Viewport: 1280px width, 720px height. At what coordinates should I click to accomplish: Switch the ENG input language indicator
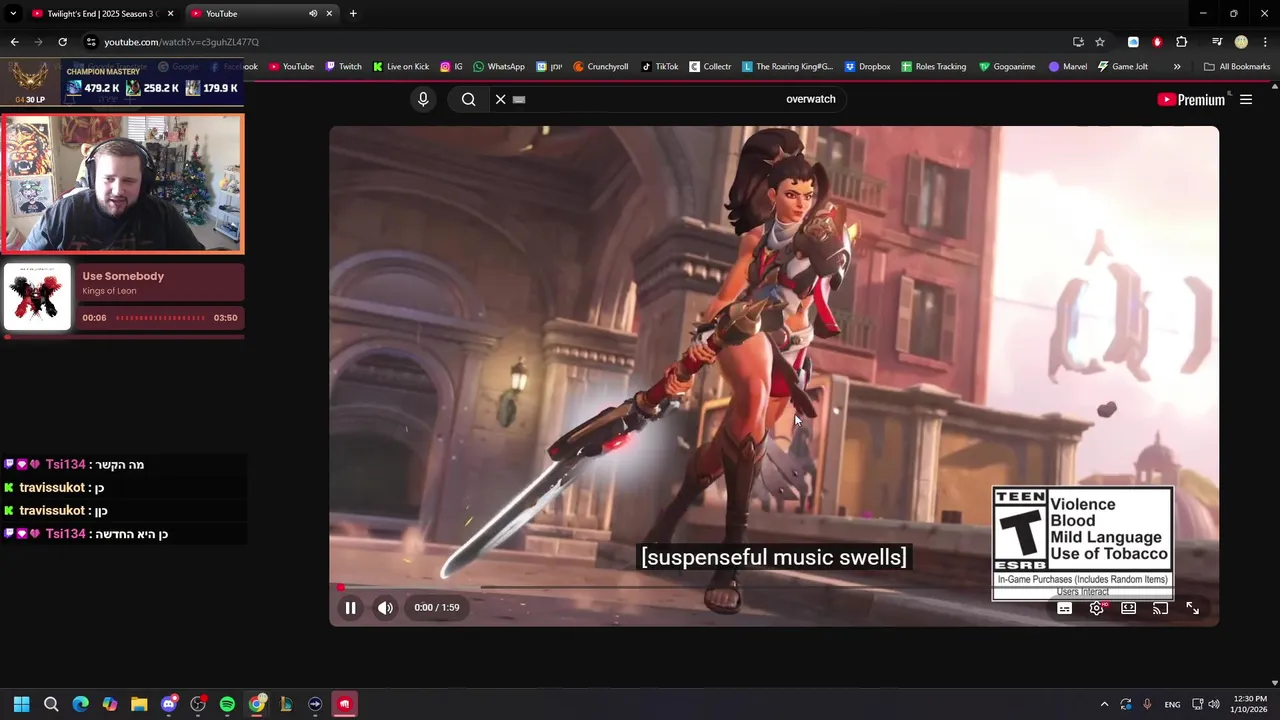[1172, 704]
